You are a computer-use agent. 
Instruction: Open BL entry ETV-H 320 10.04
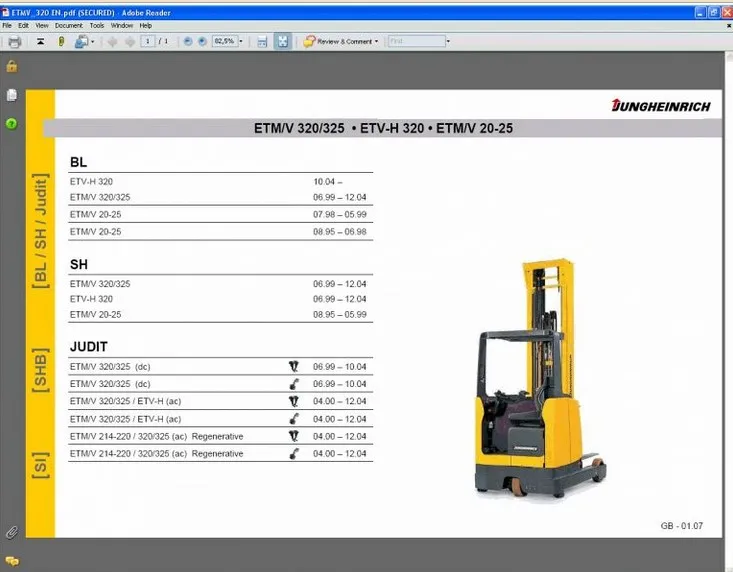coord(220,181)
